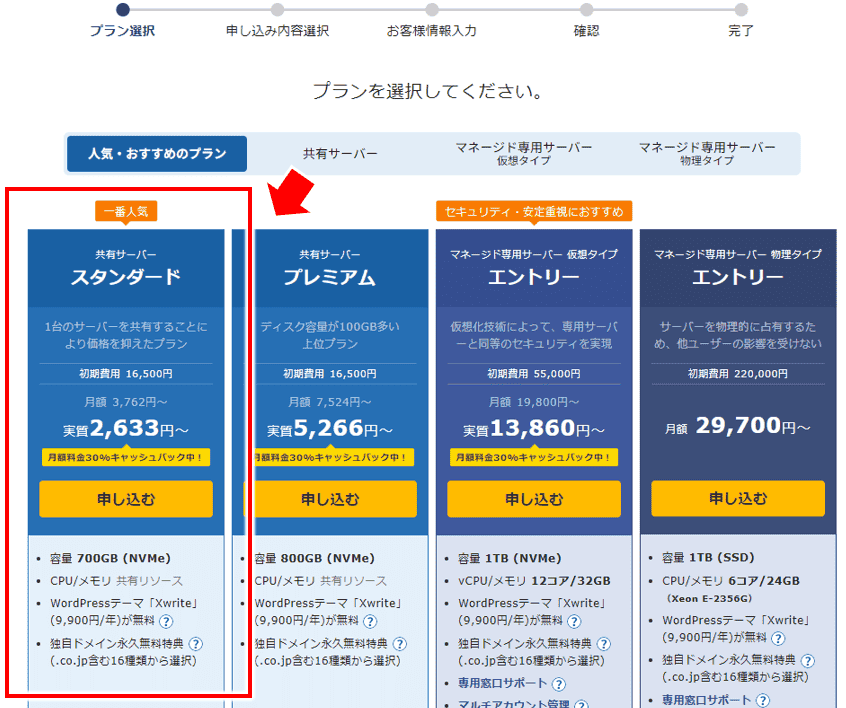The width and height of the screenshot is (846, 708).
Task: Click vCPU/メモリ 12コア/32GB text
Action: [534, 581]
